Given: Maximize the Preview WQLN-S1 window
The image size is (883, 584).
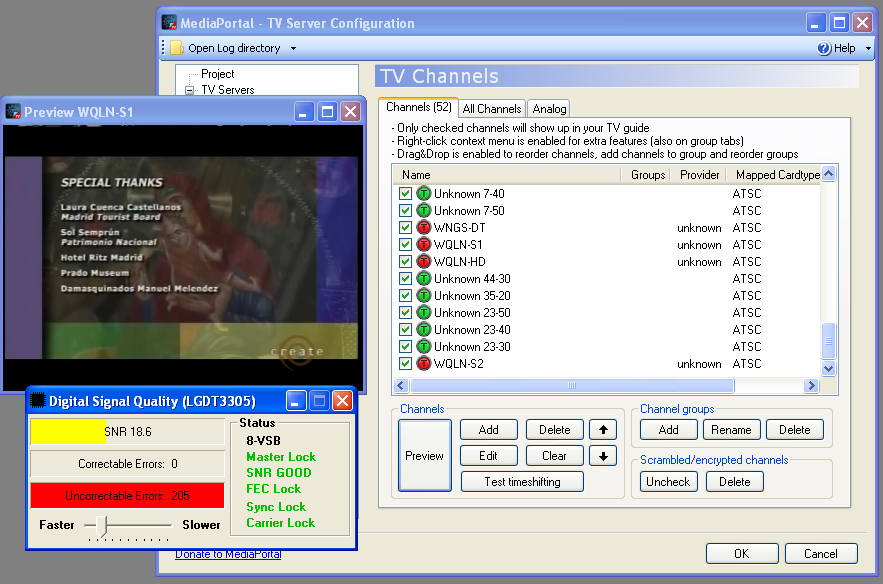Looking at the screenshot, I should [x=327, y=112].
